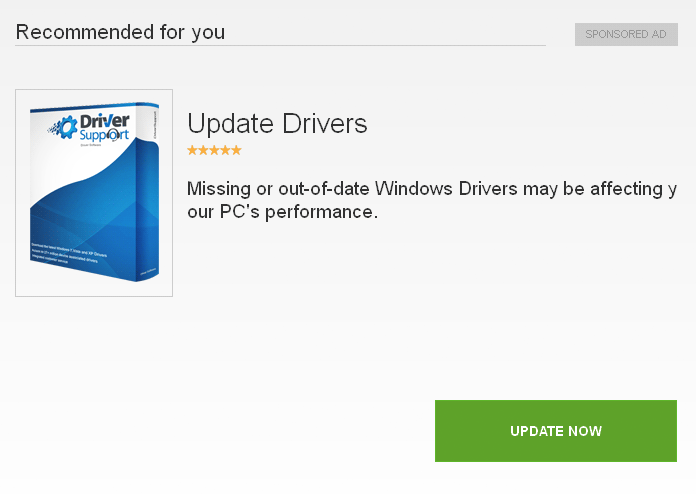Image resolution: width=696 pixels, height=494 pixels.
Task: Open the Update Drivers title link
Action: pos(277,123)
